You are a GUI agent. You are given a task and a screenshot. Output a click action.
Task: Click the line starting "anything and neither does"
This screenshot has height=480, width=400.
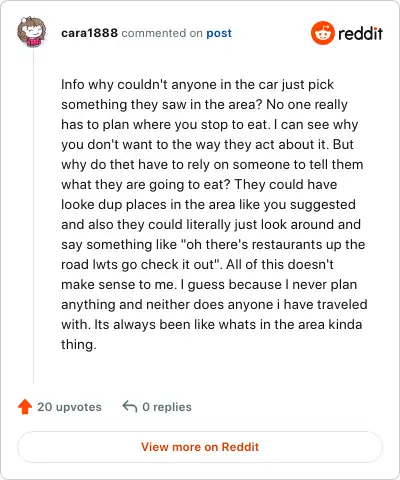point(214,305)
